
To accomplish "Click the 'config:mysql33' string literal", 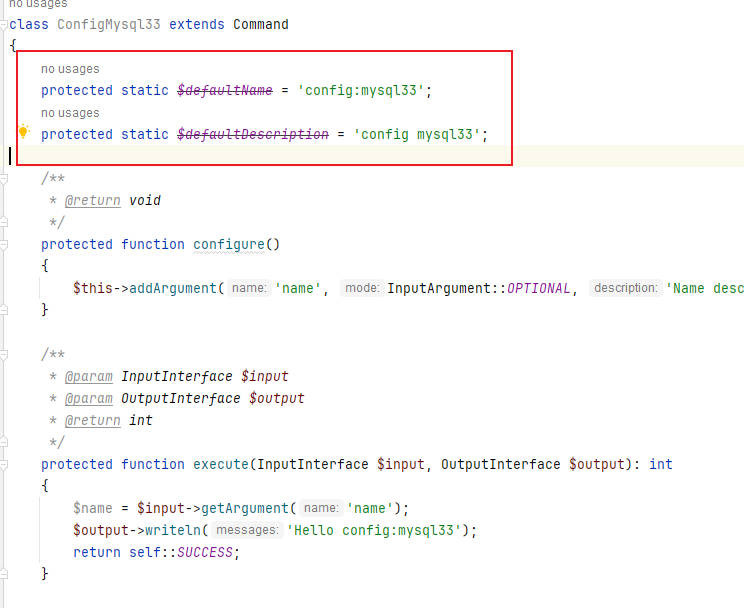I will [x=361, y=90].
